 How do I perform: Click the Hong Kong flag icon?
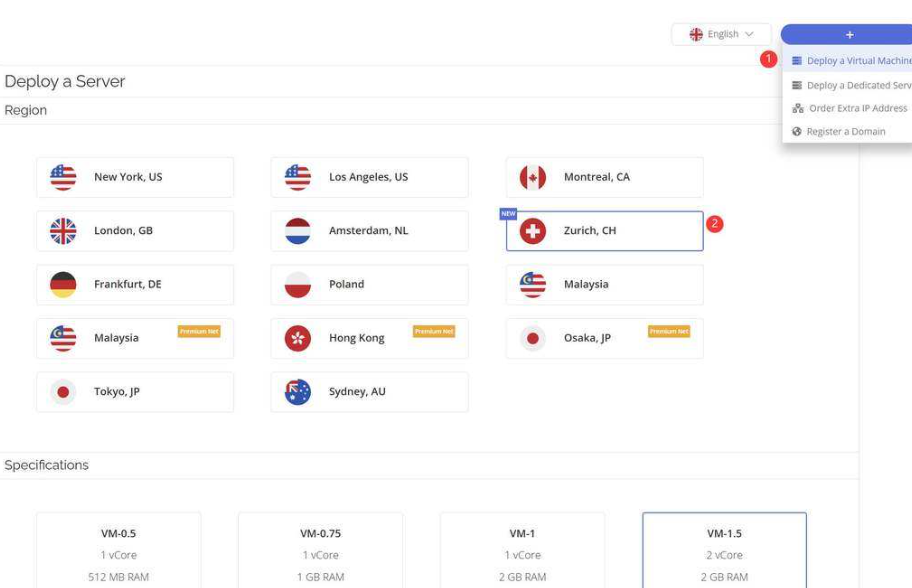coord(298,338)
